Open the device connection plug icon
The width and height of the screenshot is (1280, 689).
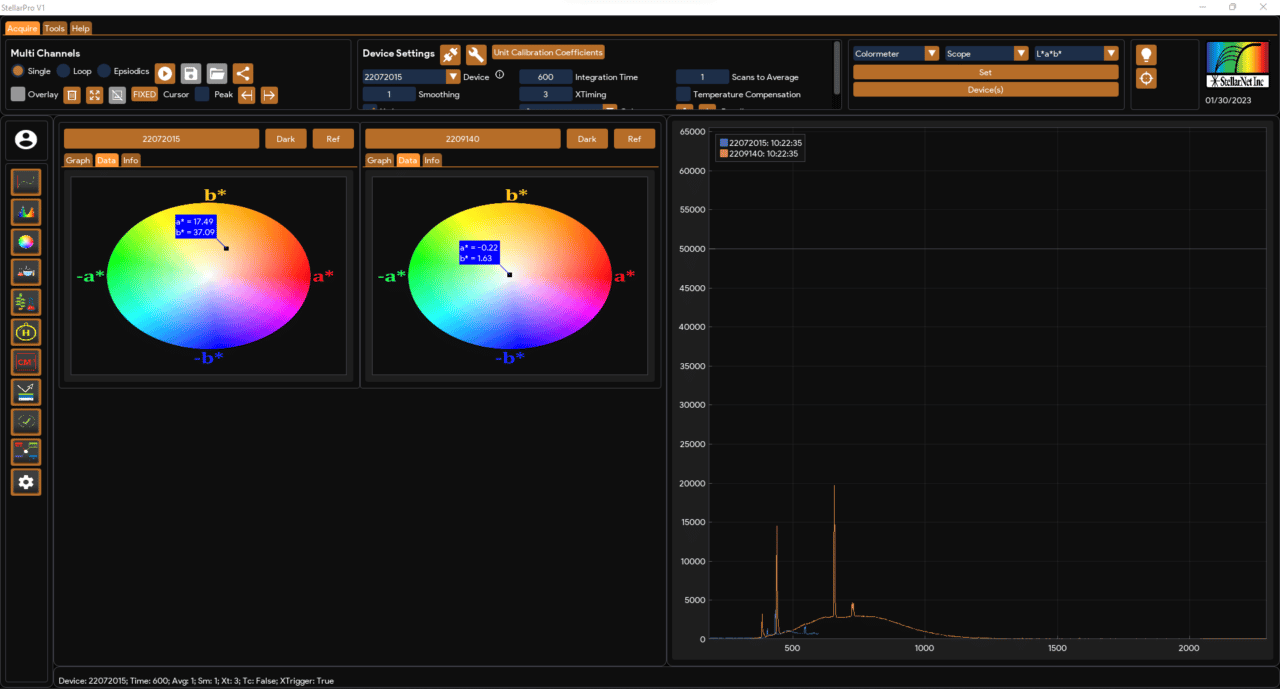449,53
